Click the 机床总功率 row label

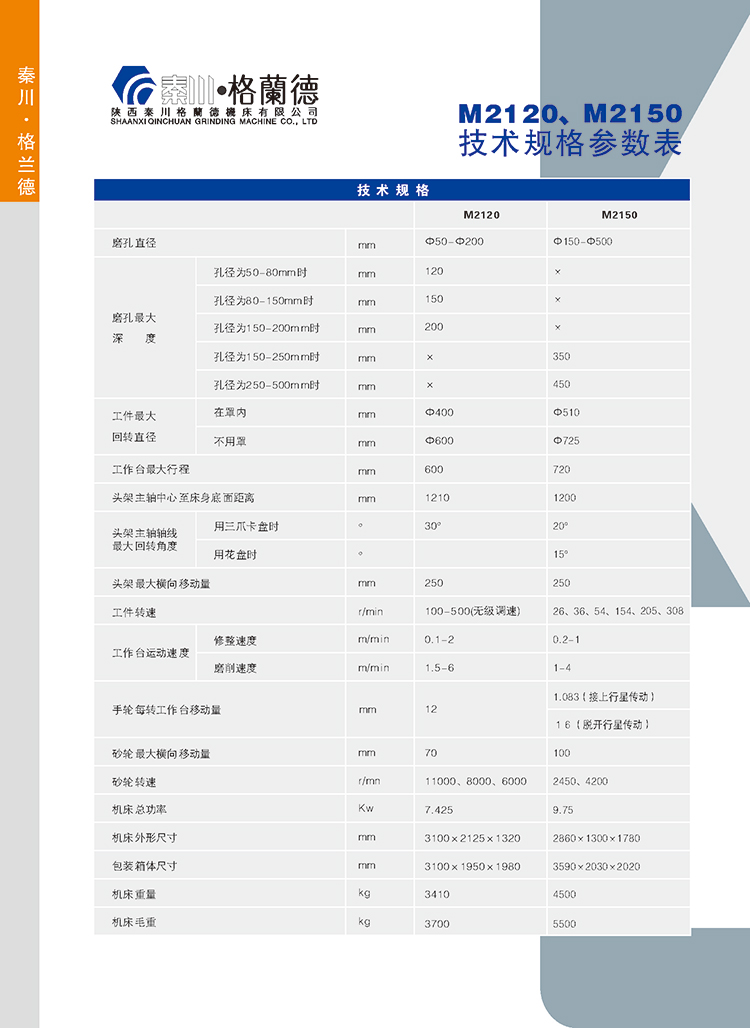pos(139,810)
